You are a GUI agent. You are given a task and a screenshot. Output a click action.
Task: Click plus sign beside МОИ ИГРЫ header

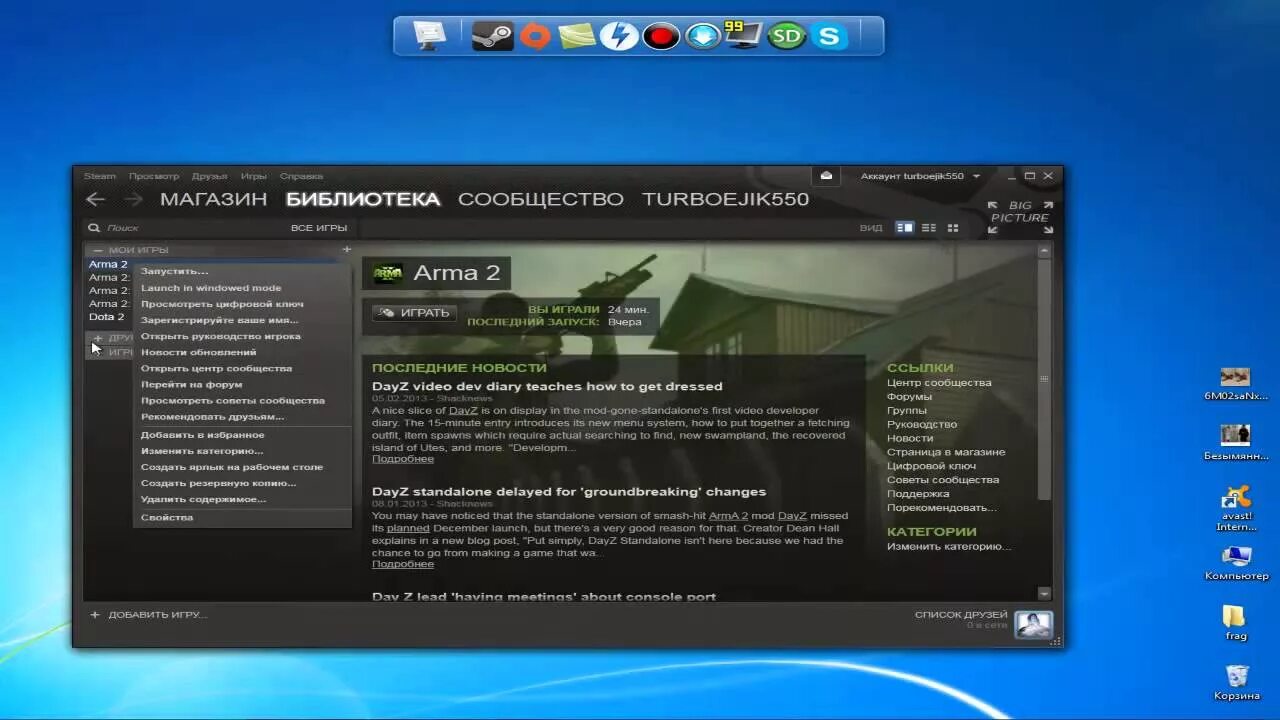tap(347, 250)
